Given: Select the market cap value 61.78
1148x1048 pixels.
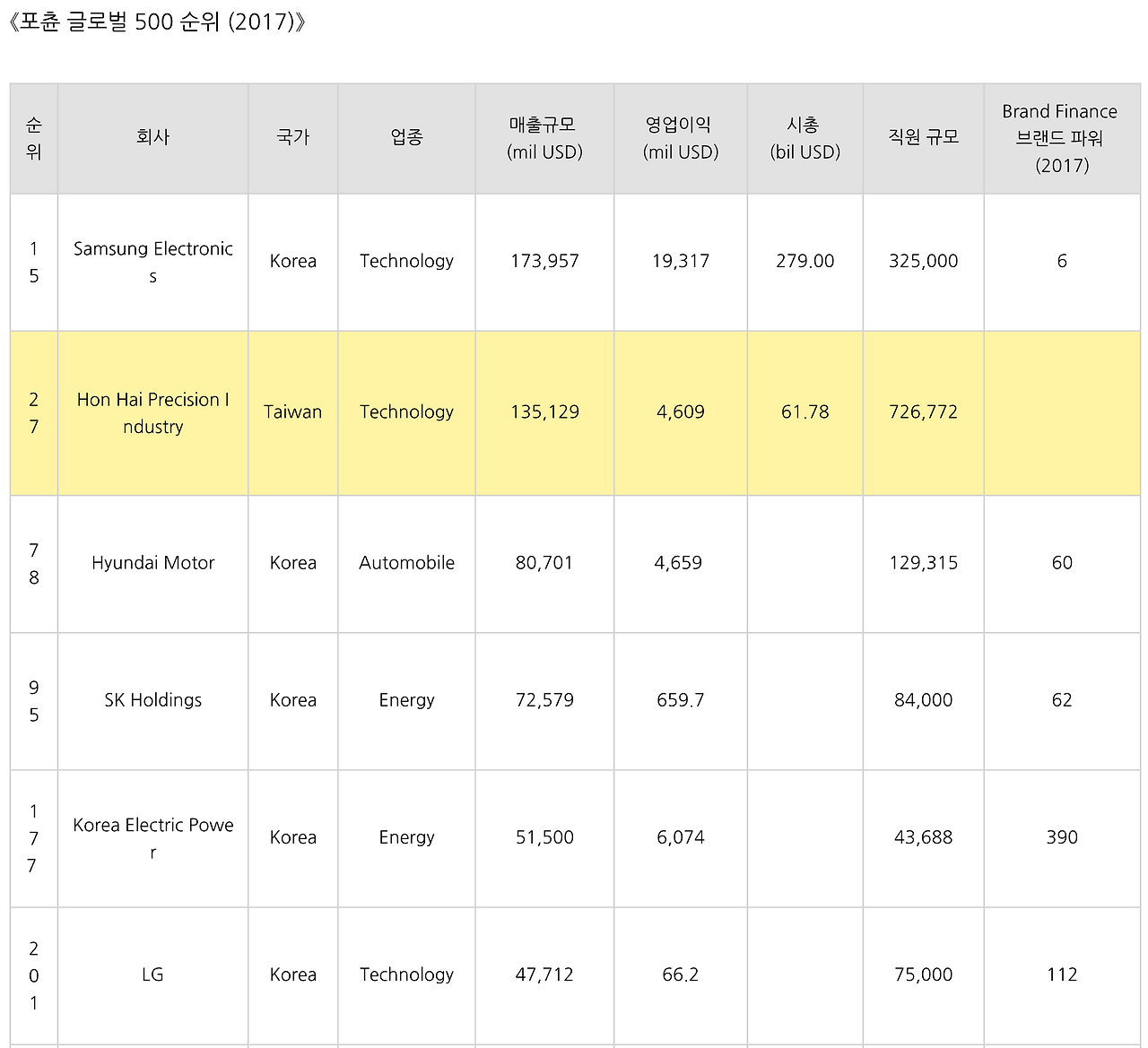Looking at the screenshot, I should click(x=805, y=412).
